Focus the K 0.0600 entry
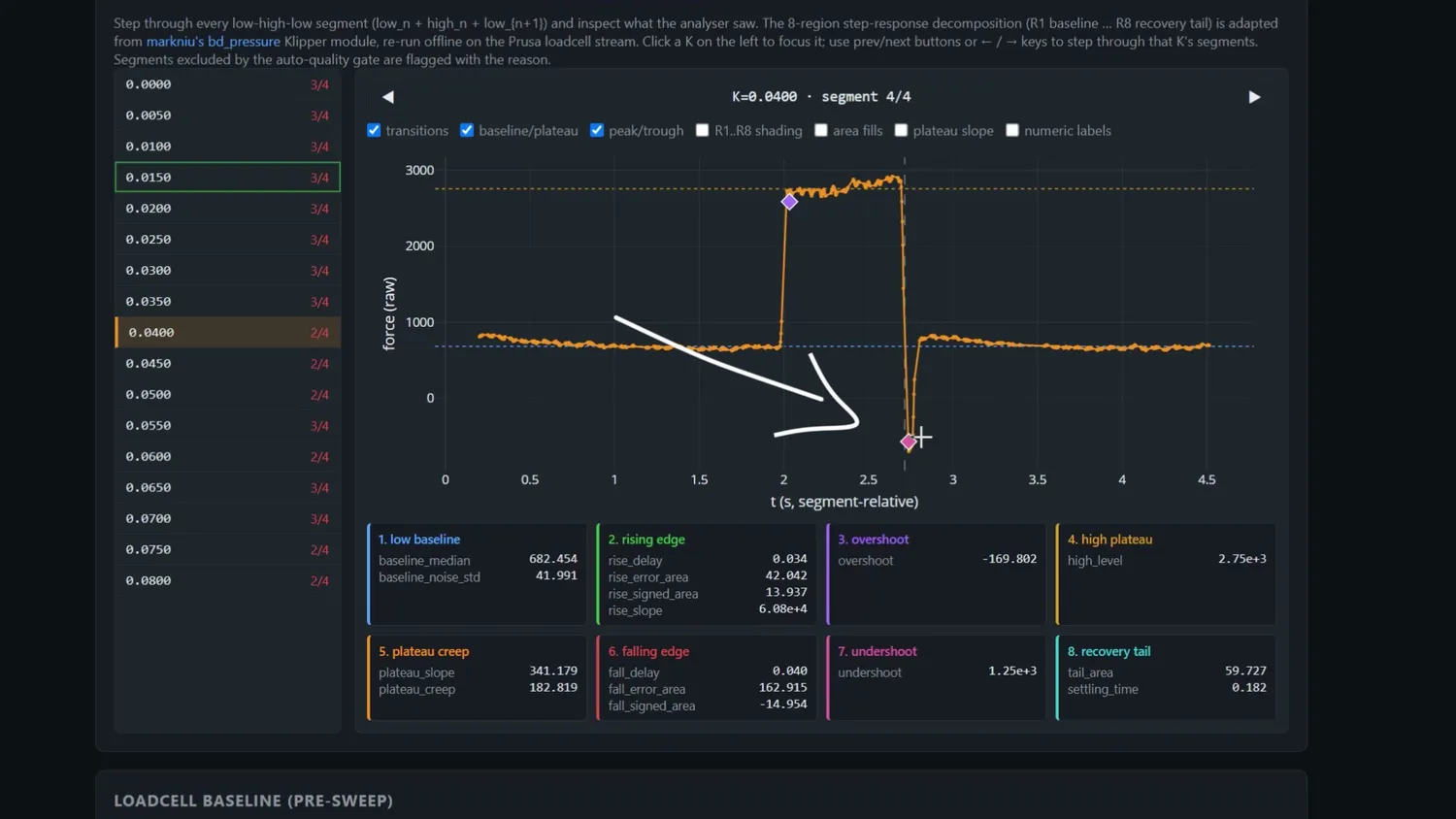The height and width of the screenshot is (819, 1456). tap(227, 457)
